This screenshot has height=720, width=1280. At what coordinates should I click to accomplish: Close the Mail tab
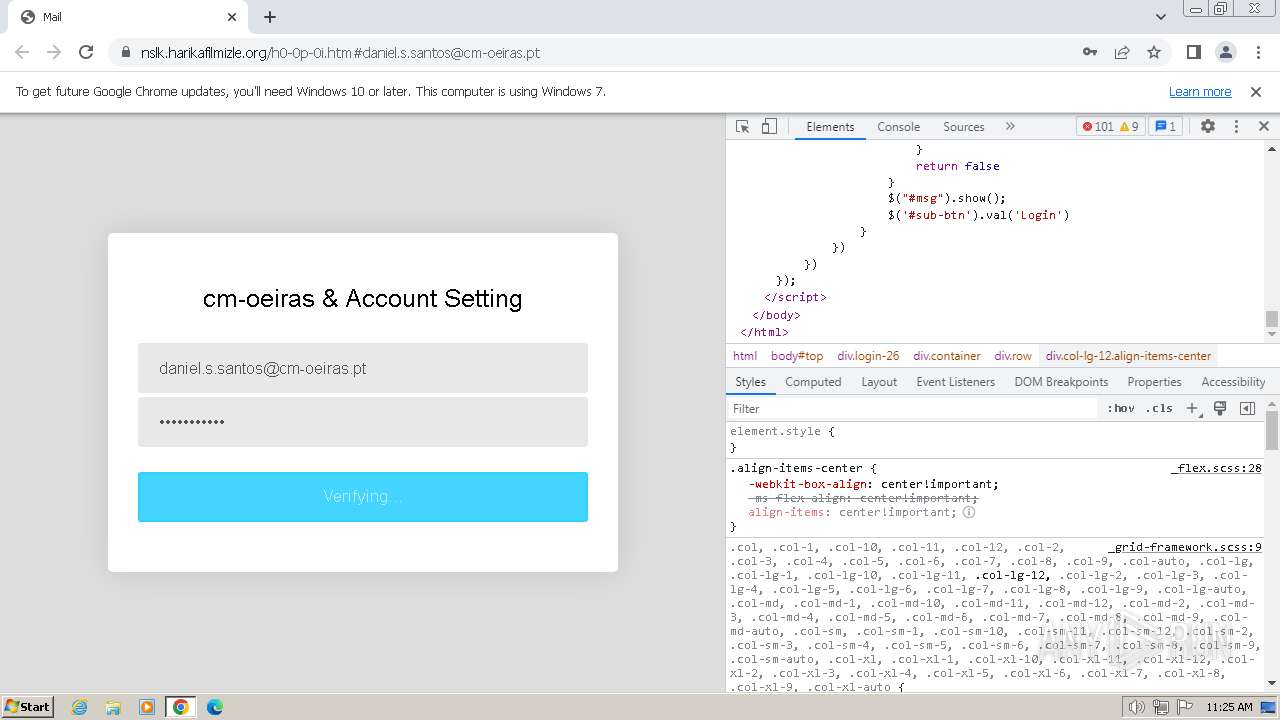(232, 17)
